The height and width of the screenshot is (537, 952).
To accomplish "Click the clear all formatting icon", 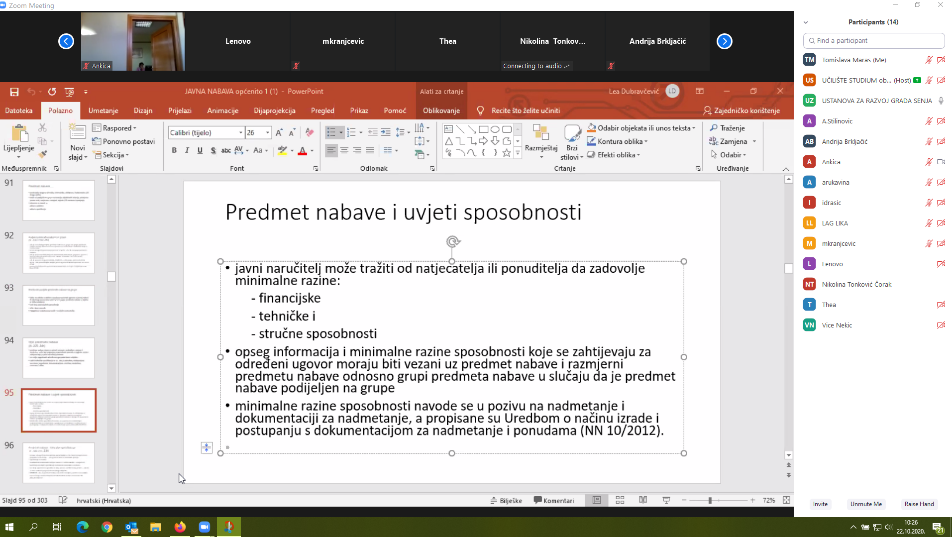I will 309,132.
